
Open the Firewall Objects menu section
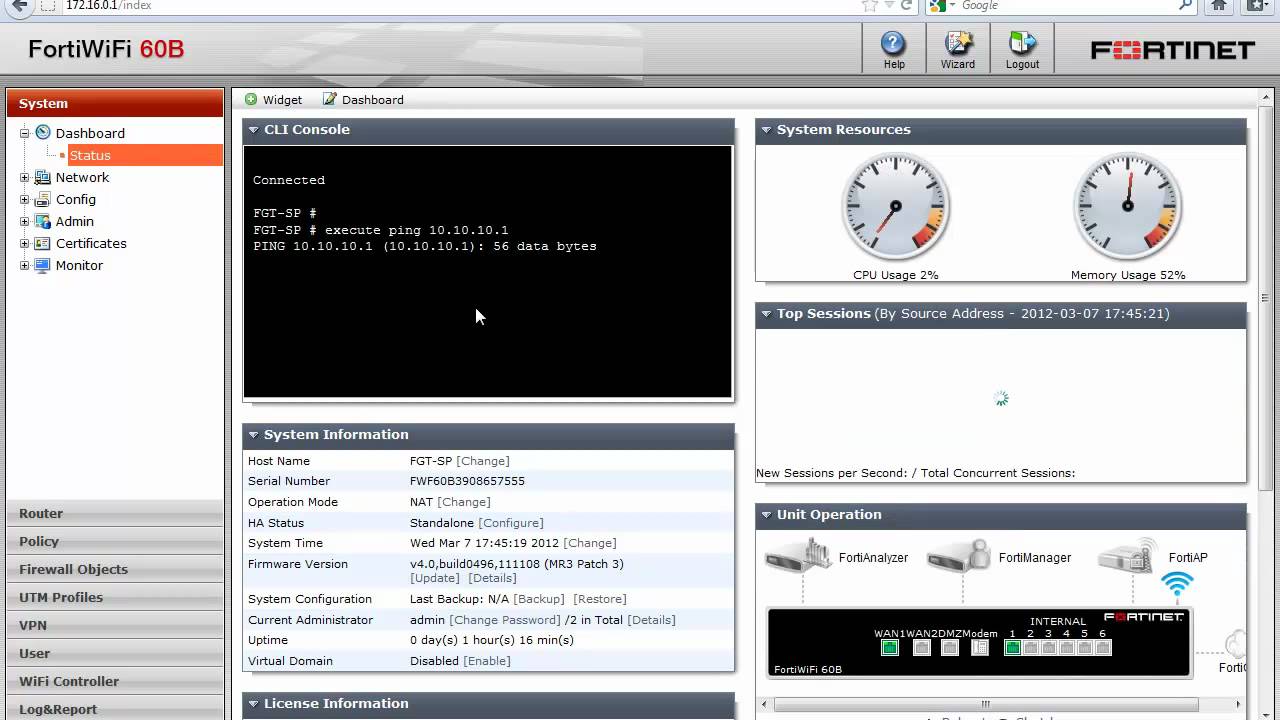coord(115,569)
